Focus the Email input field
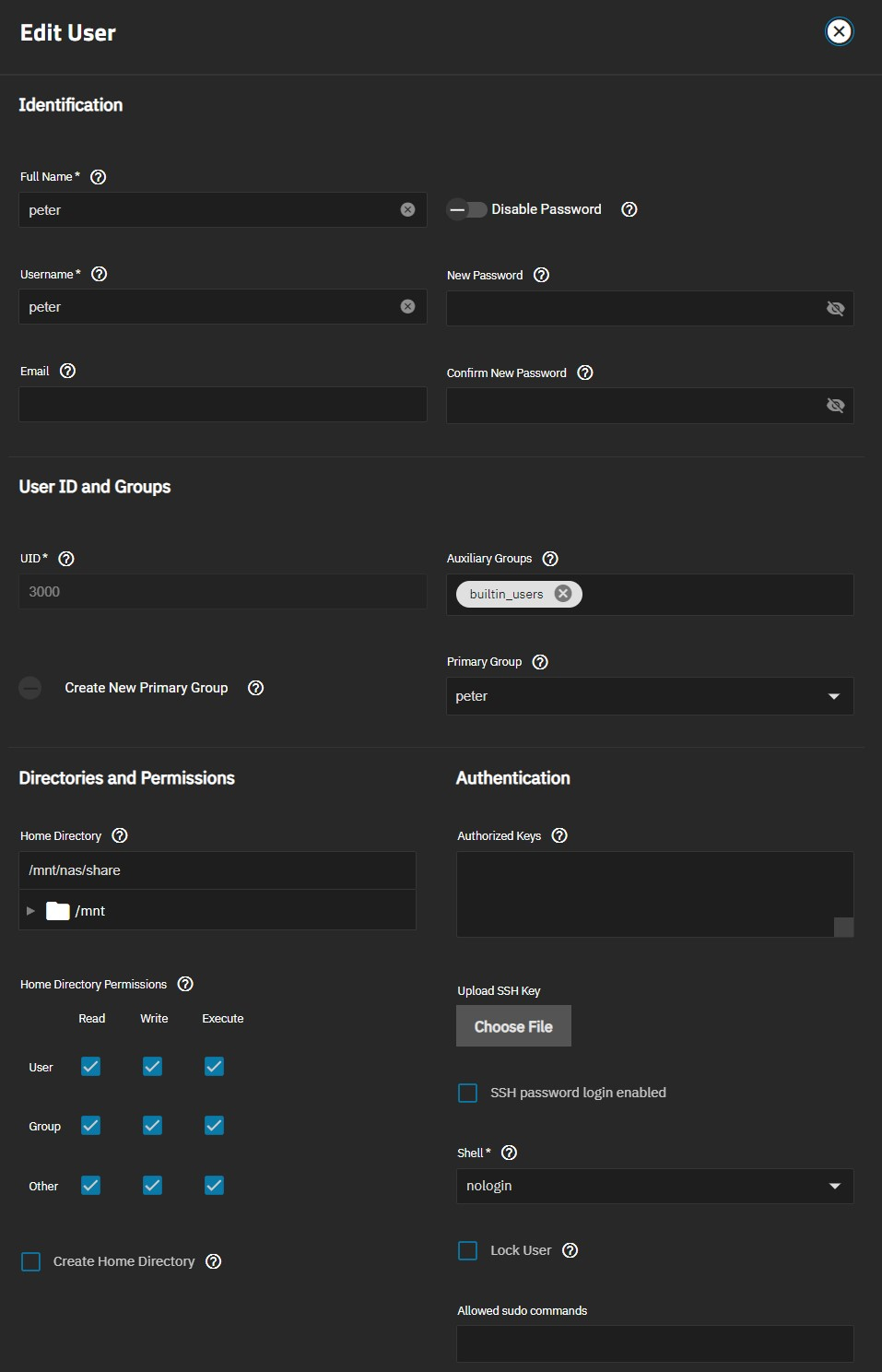 [223, 405]
